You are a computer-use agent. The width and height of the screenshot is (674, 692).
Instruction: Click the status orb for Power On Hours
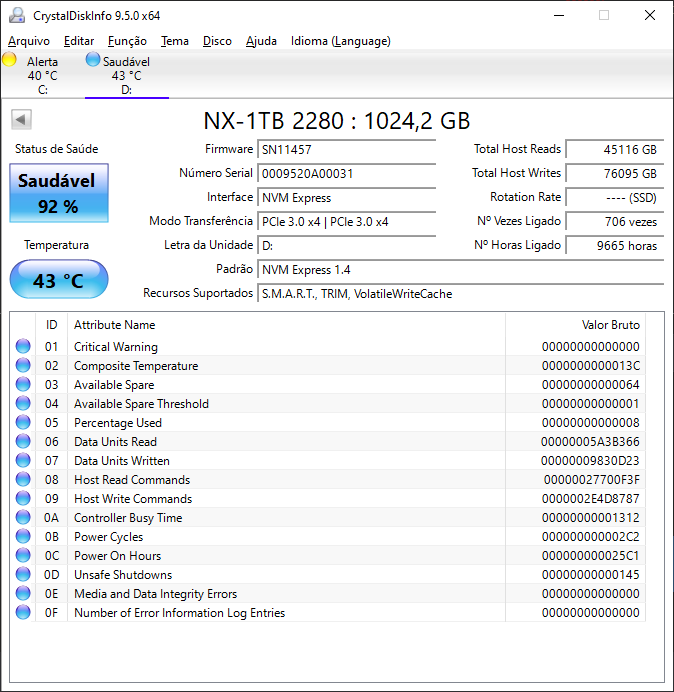tap(23, 555)
